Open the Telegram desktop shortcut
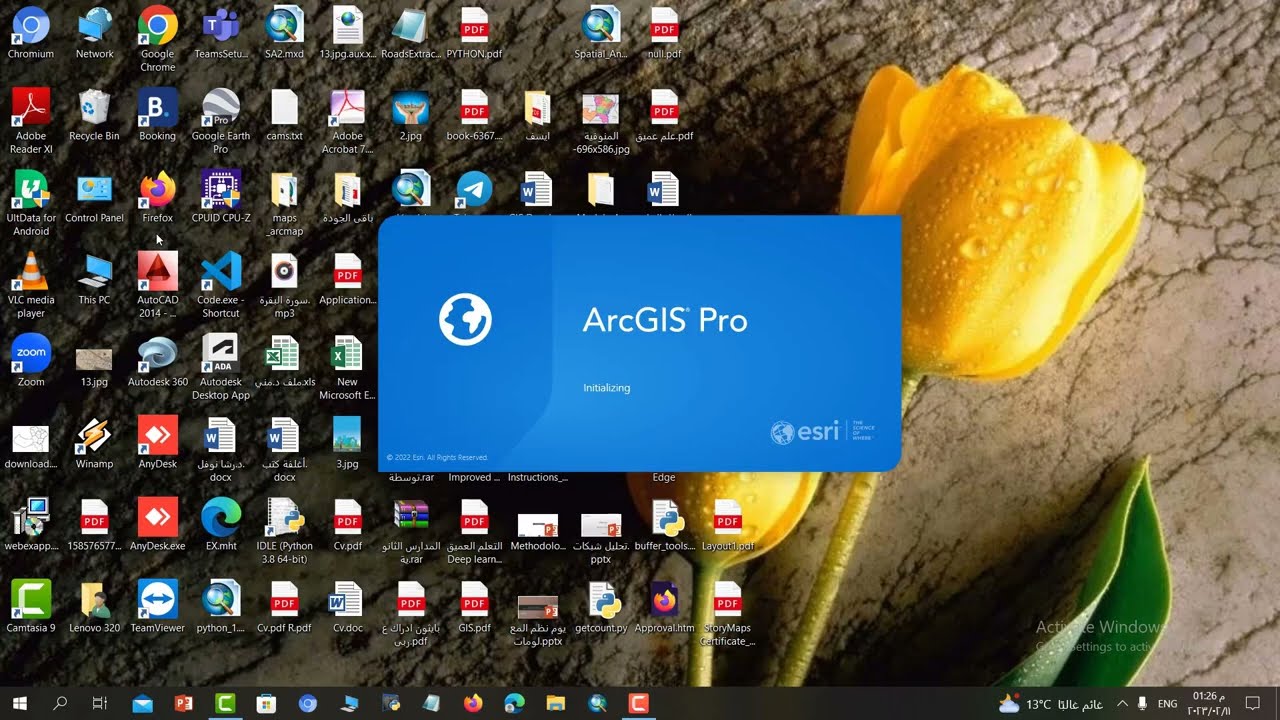This screenshot has width=1280, height=720. click(474, 194)
